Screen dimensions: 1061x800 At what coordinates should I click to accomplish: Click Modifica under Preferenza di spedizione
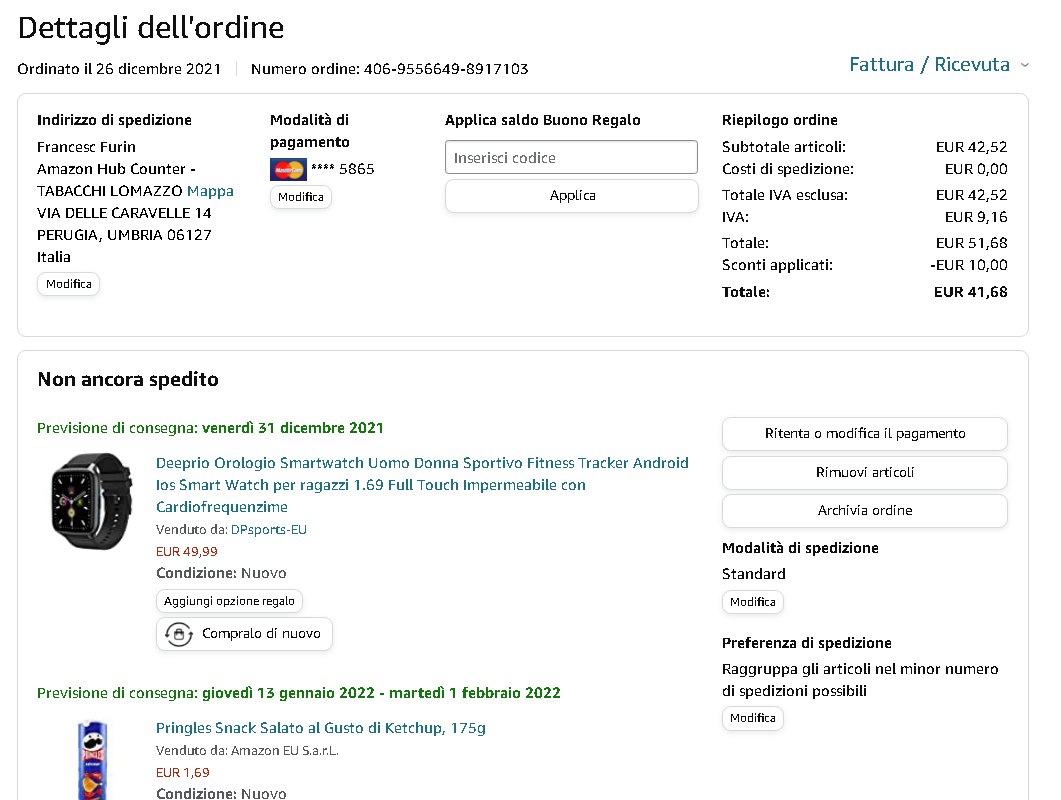[752, 718]
